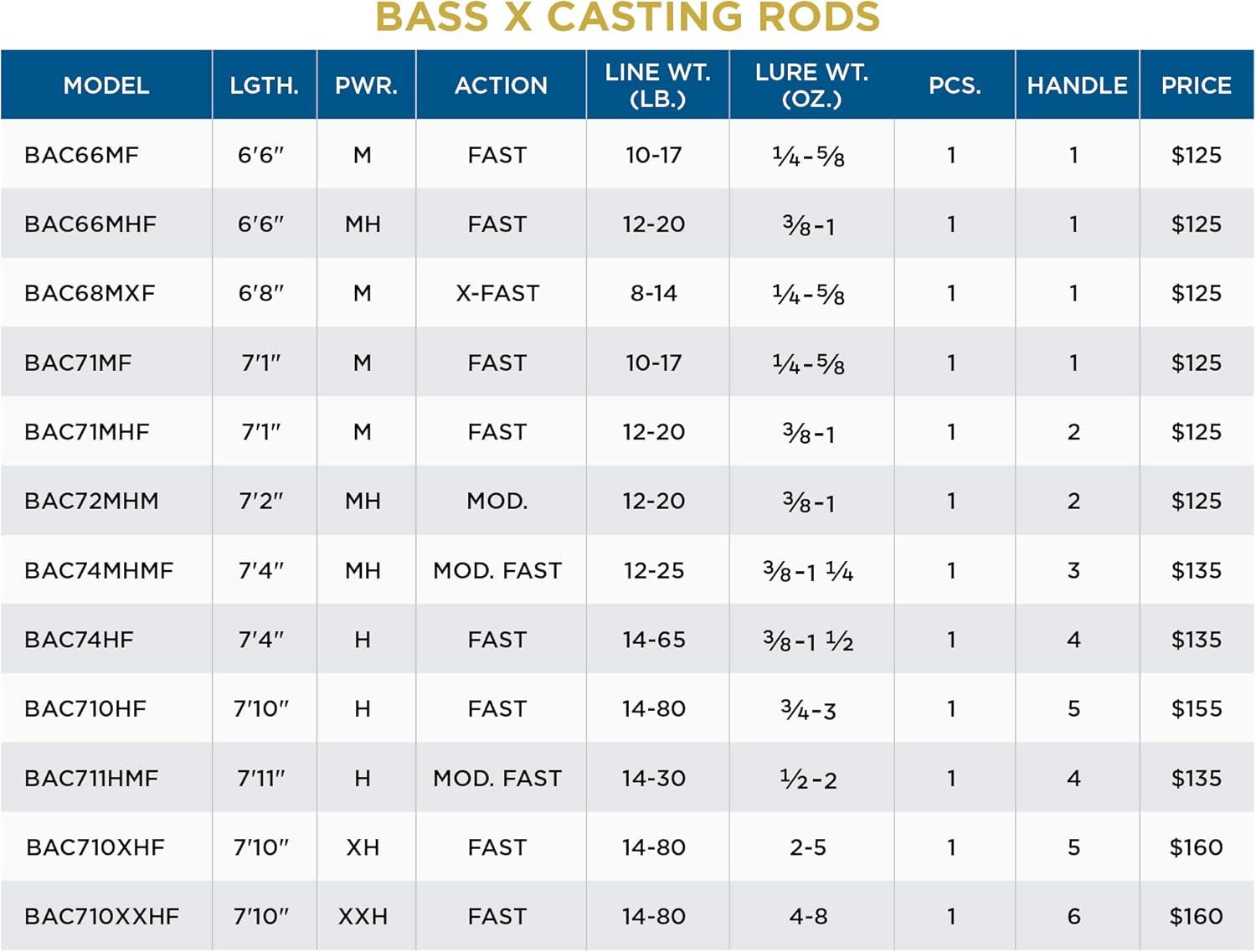
Task: Click the Bass X Casting Rods title
Action: point(627,18)
